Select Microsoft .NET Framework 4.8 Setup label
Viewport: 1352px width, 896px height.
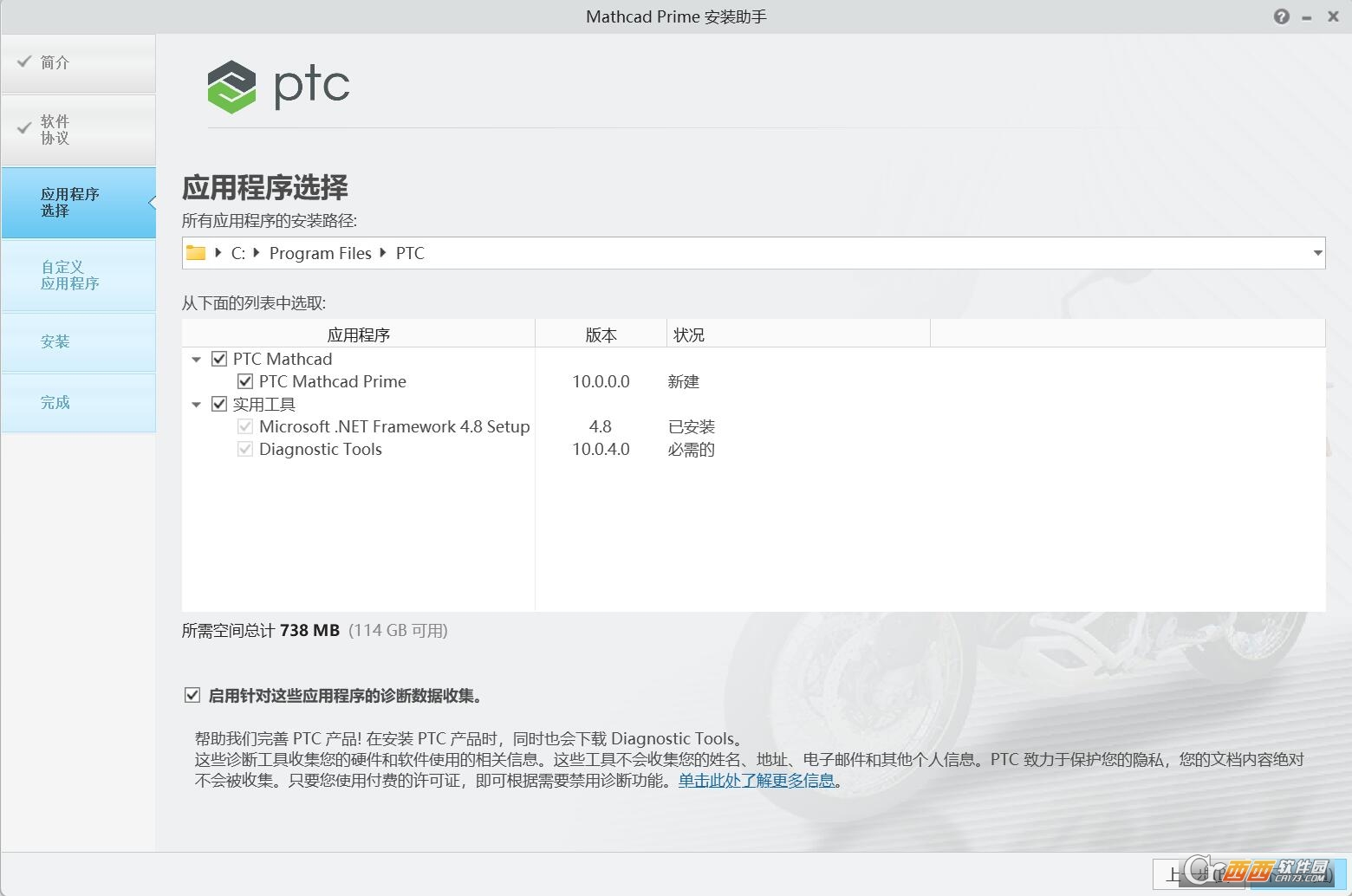(x=394, y=426)
